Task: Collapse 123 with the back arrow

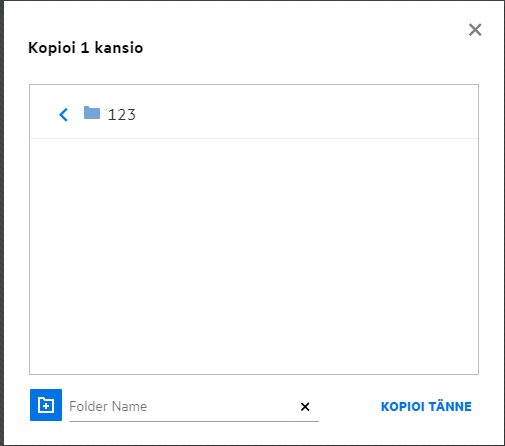Action: coord(63,115)
